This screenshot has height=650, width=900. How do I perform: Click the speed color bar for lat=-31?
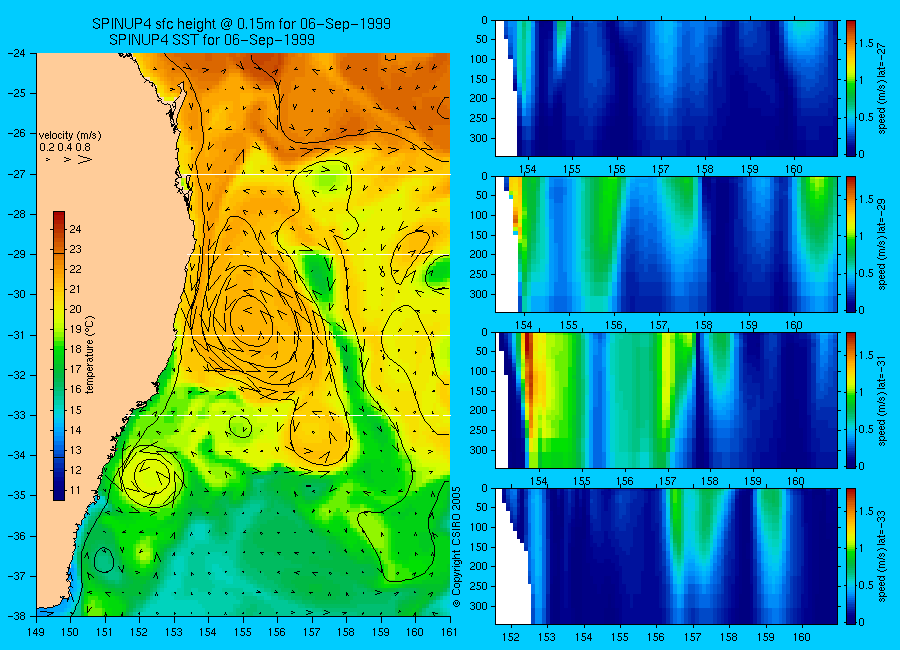(851, 400)
